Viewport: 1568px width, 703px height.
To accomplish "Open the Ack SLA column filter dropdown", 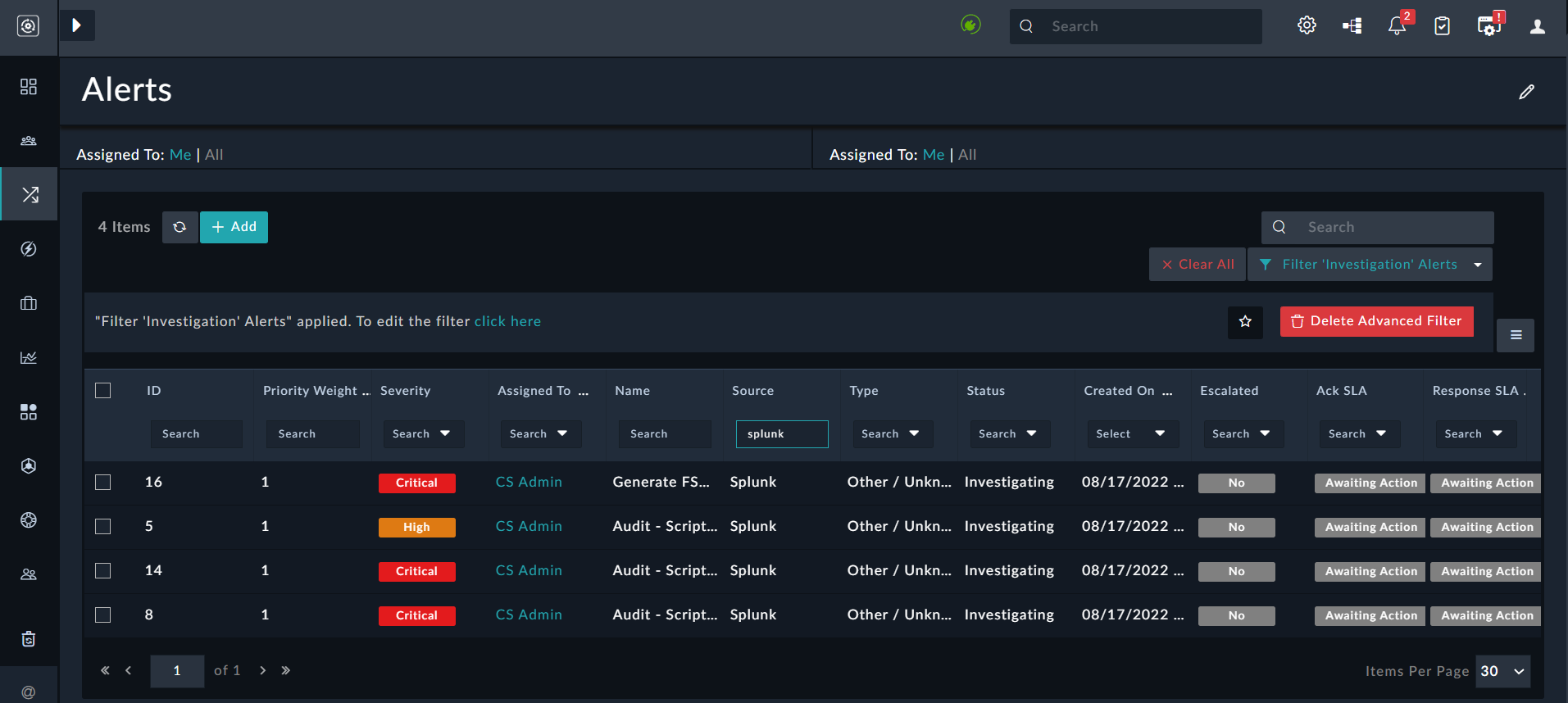I will tap(1359, 433).
